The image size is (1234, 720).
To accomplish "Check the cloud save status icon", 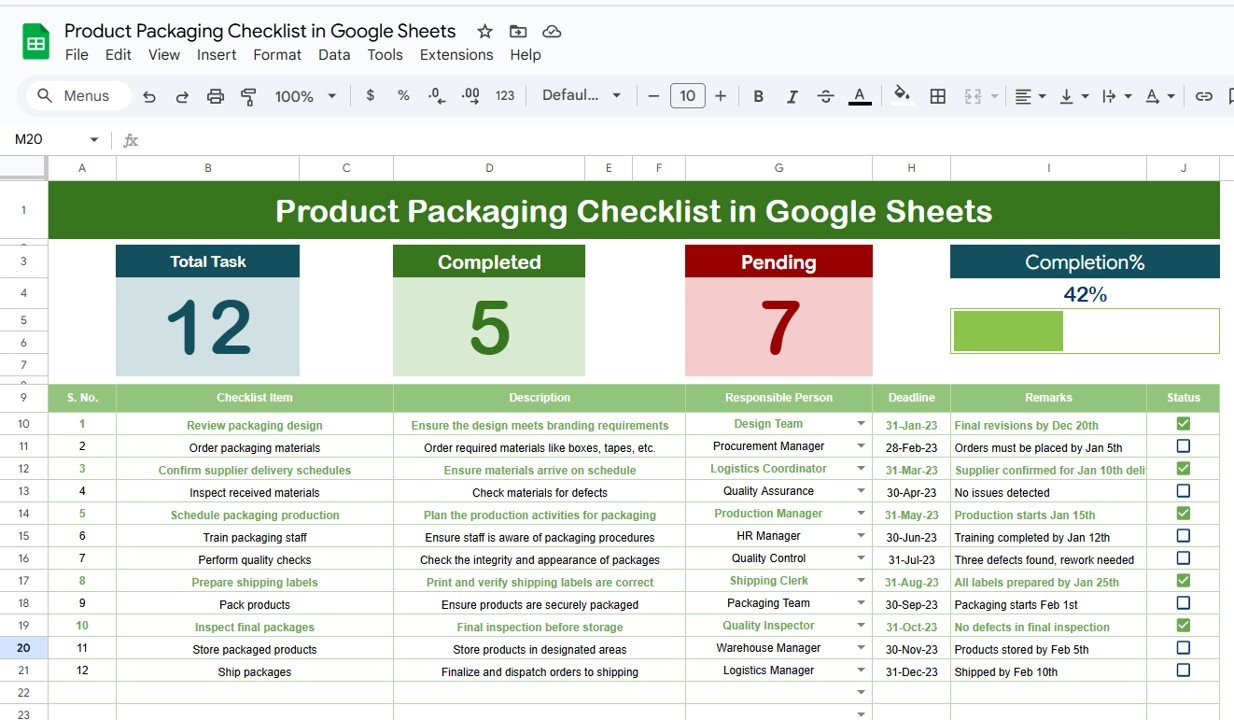I will click(x=551, y=31).
